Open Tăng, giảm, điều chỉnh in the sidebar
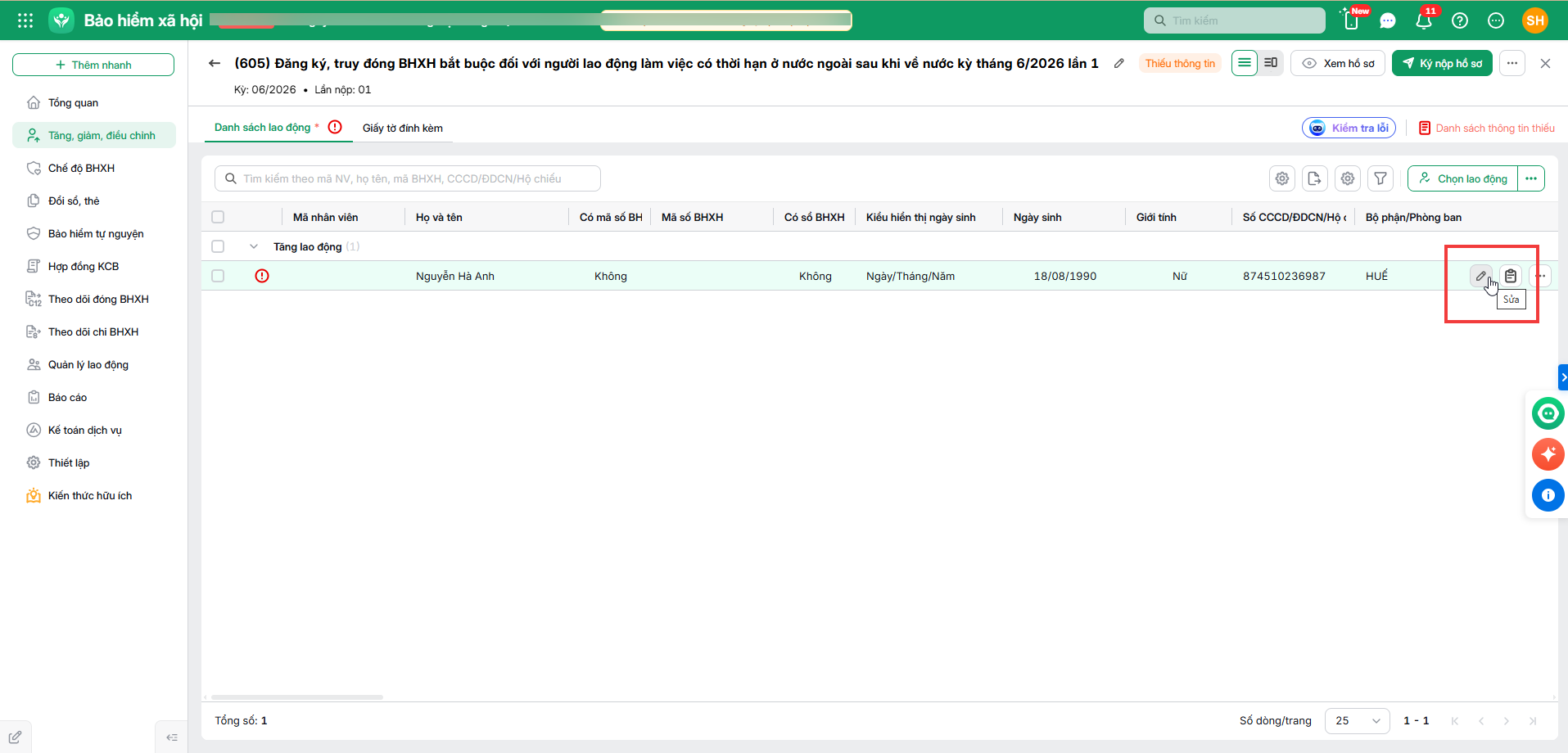This screenshot has height=753, width=1568. (94, 135)
